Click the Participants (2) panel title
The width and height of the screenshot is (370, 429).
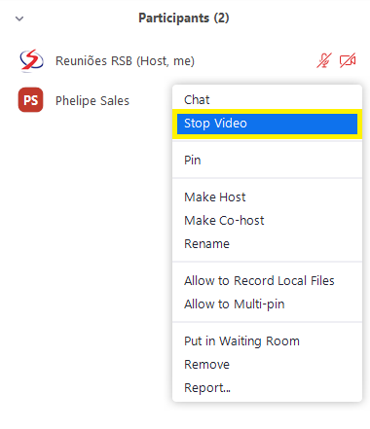pos(184,18)
